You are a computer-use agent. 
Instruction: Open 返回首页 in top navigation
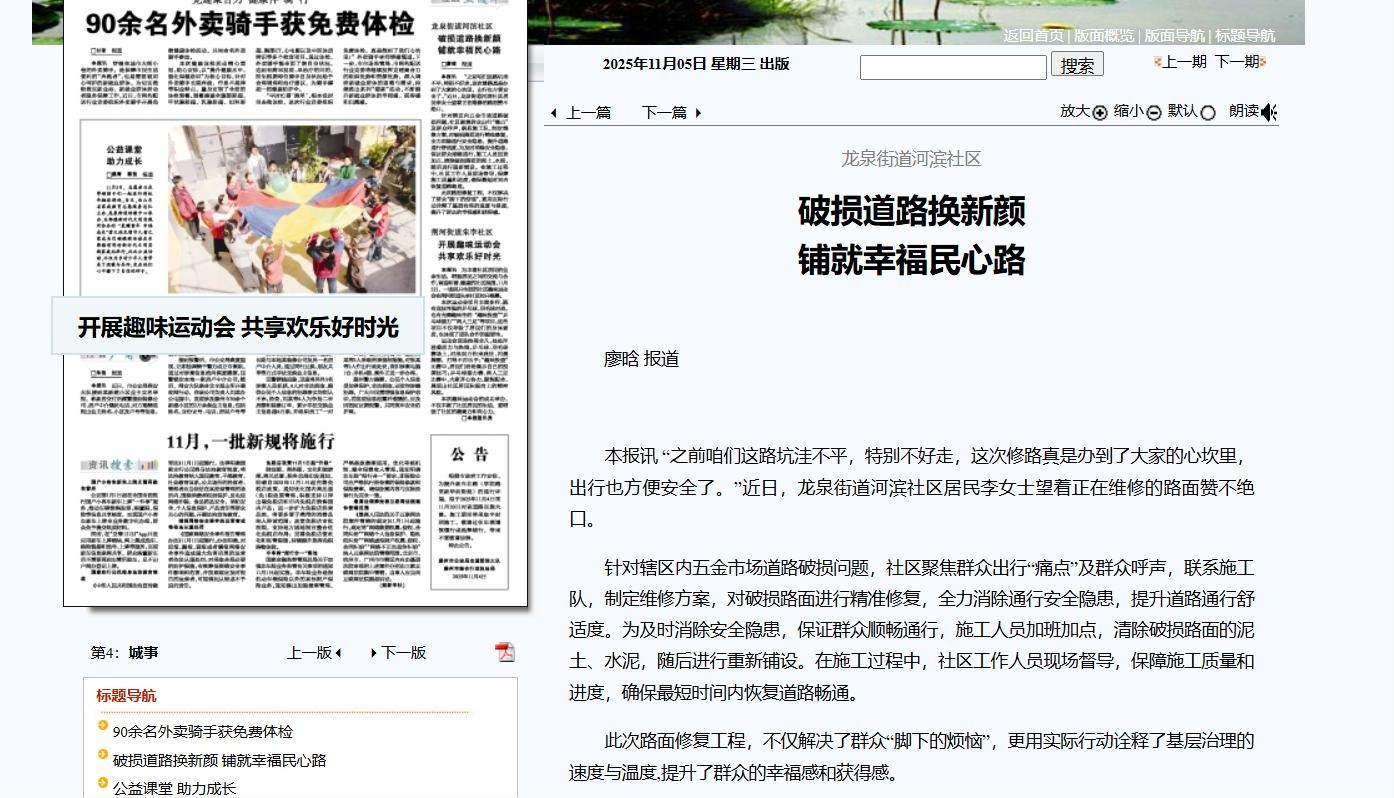click(1033, 36)
